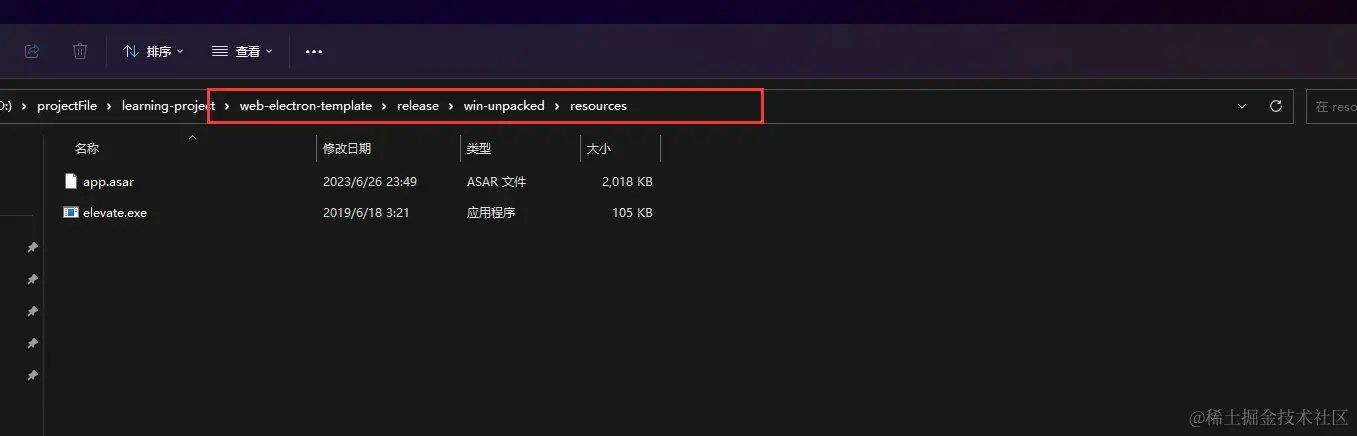Select the elevate.exe application icon
This screenshot has width=1357, height=436.
71,212
